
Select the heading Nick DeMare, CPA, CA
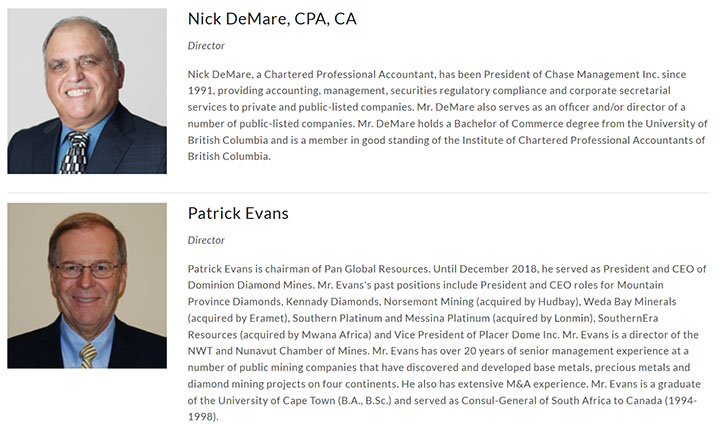click(x=272, y=19)
